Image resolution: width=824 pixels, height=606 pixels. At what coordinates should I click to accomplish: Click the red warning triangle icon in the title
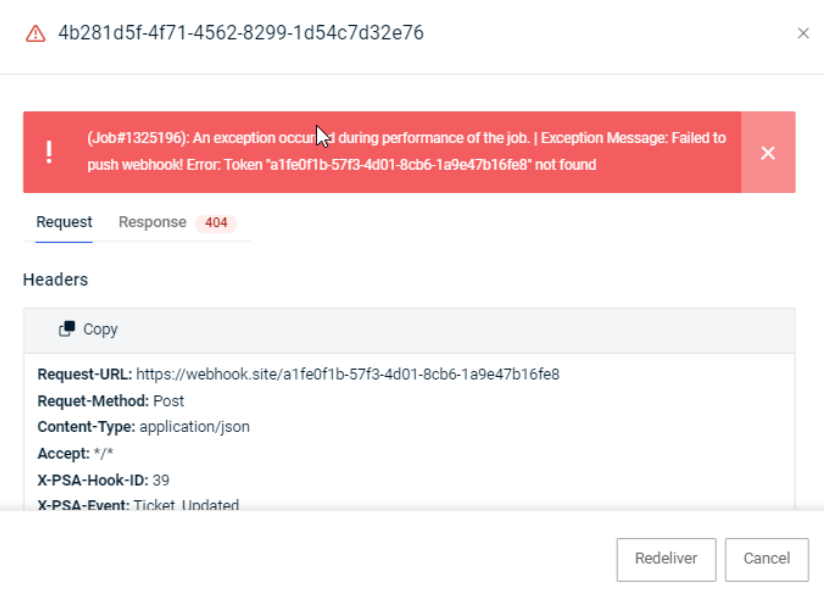pos(36,33)
